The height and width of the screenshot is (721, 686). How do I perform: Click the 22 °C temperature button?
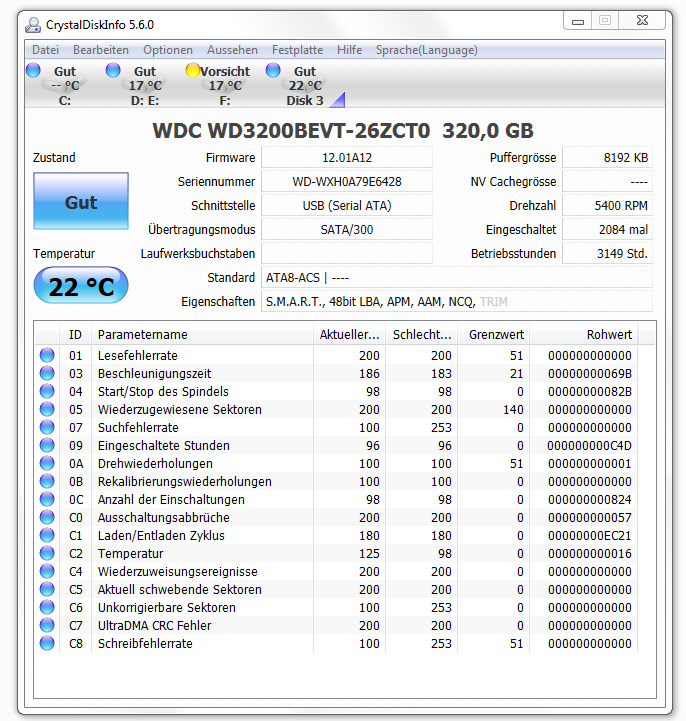click(x=81, y=286)
